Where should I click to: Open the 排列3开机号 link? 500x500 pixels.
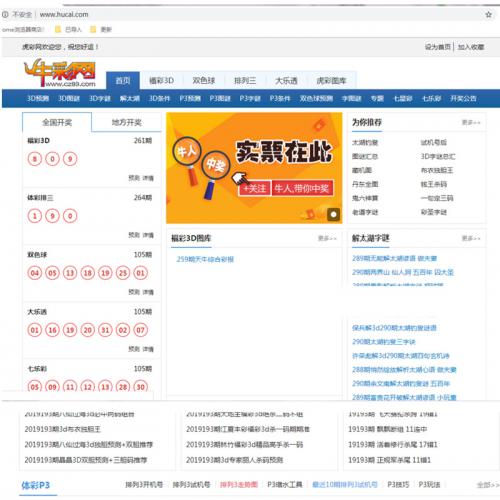144,484
